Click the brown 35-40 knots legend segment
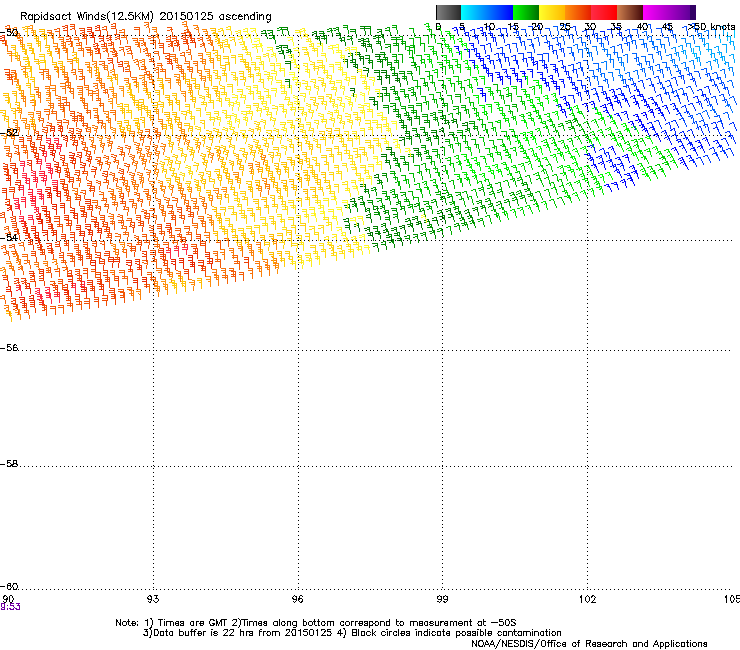The image size is (740, 650). pyautogui.click(x=630, y=12)
